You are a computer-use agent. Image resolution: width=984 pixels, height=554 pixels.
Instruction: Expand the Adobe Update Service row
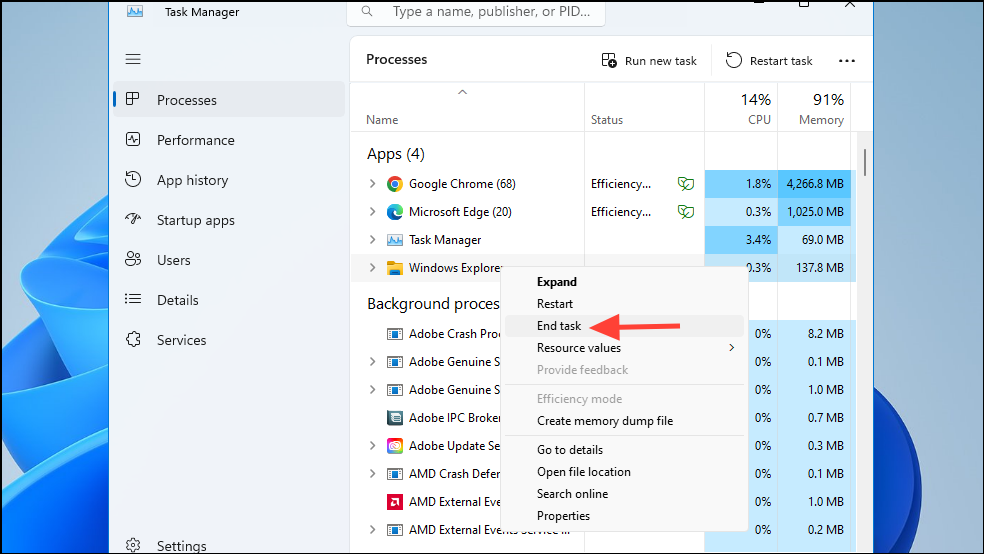[x=372, y=446]
